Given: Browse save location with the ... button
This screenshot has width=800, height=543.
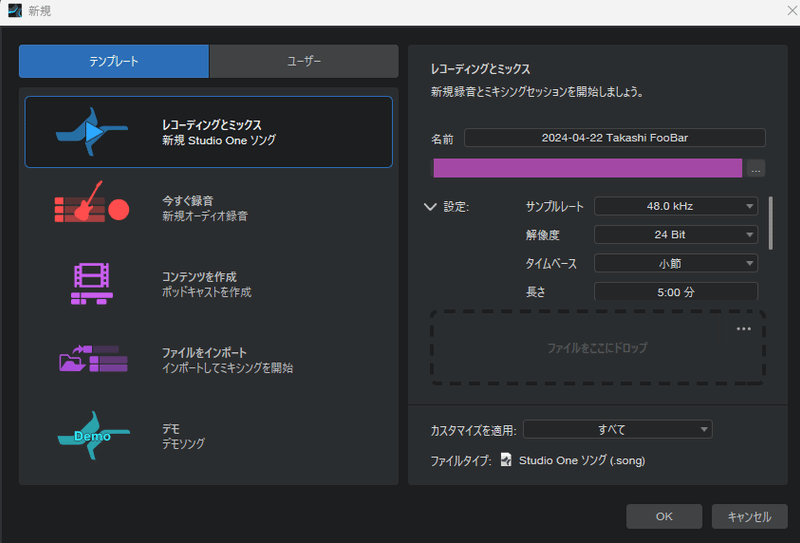Looking at the screenshot, I should 756,168.
